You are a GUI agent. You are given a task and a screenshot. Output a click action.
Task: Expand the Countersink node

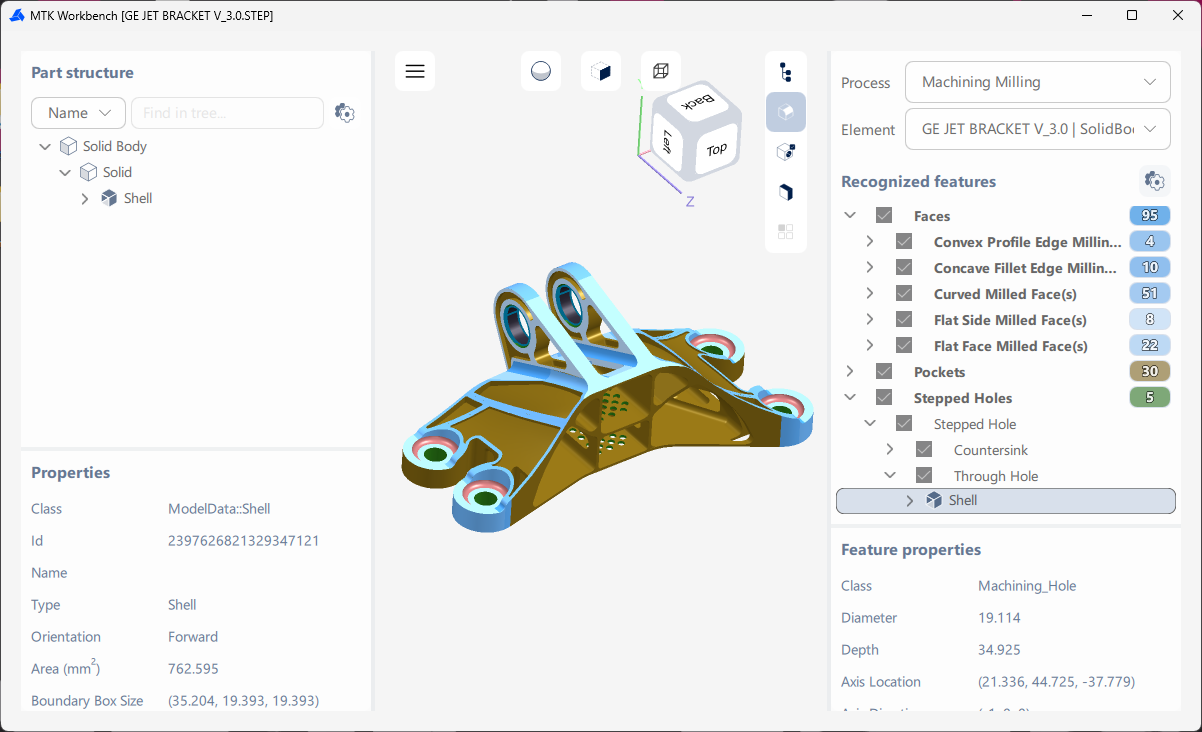890,450
